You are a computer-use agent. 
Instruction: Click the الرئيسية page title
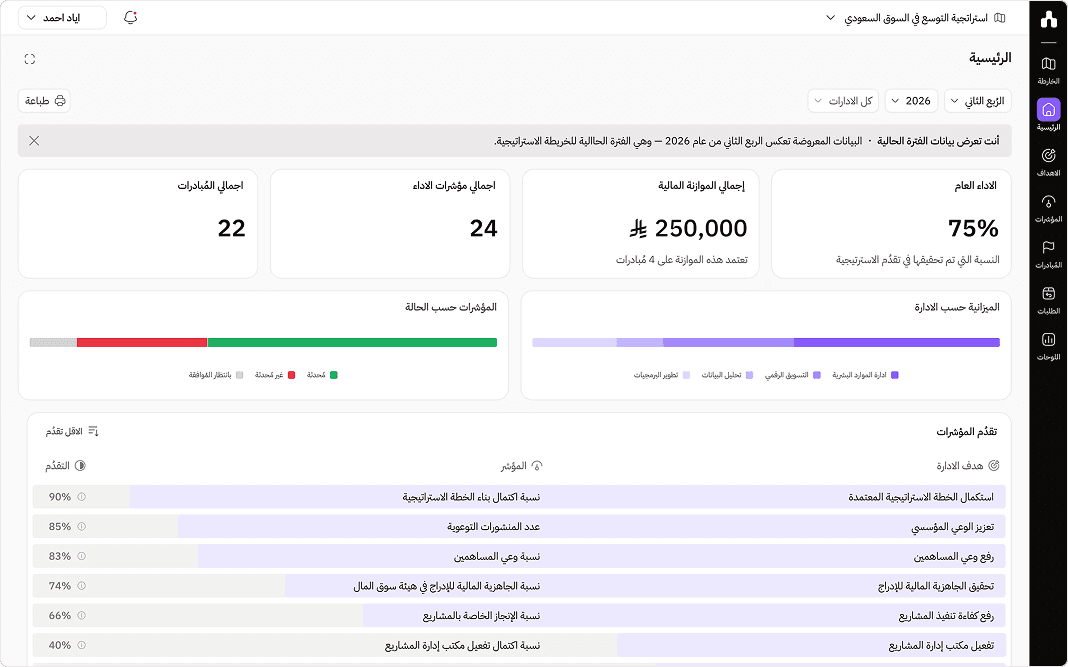(990, 58)
